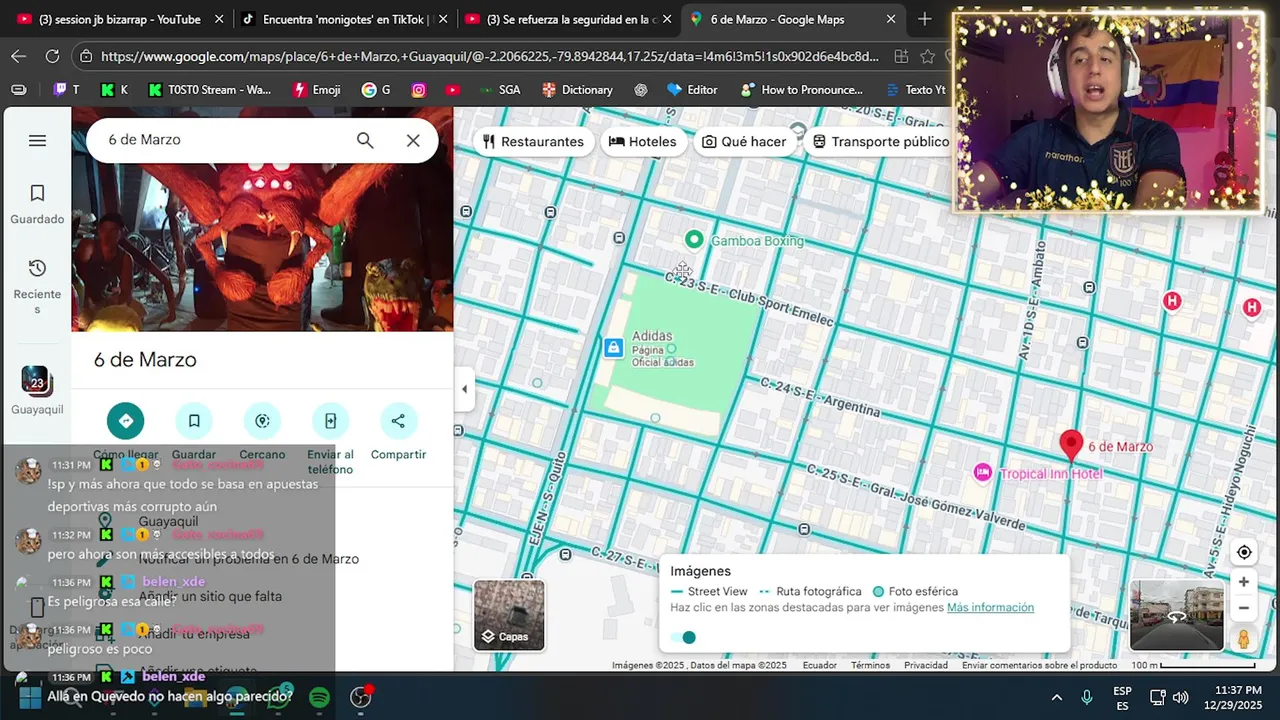This screenshot has width=1280, height=720.
Task: Open Guardado saved places in sidebar
Action: [x=37, y=205]
